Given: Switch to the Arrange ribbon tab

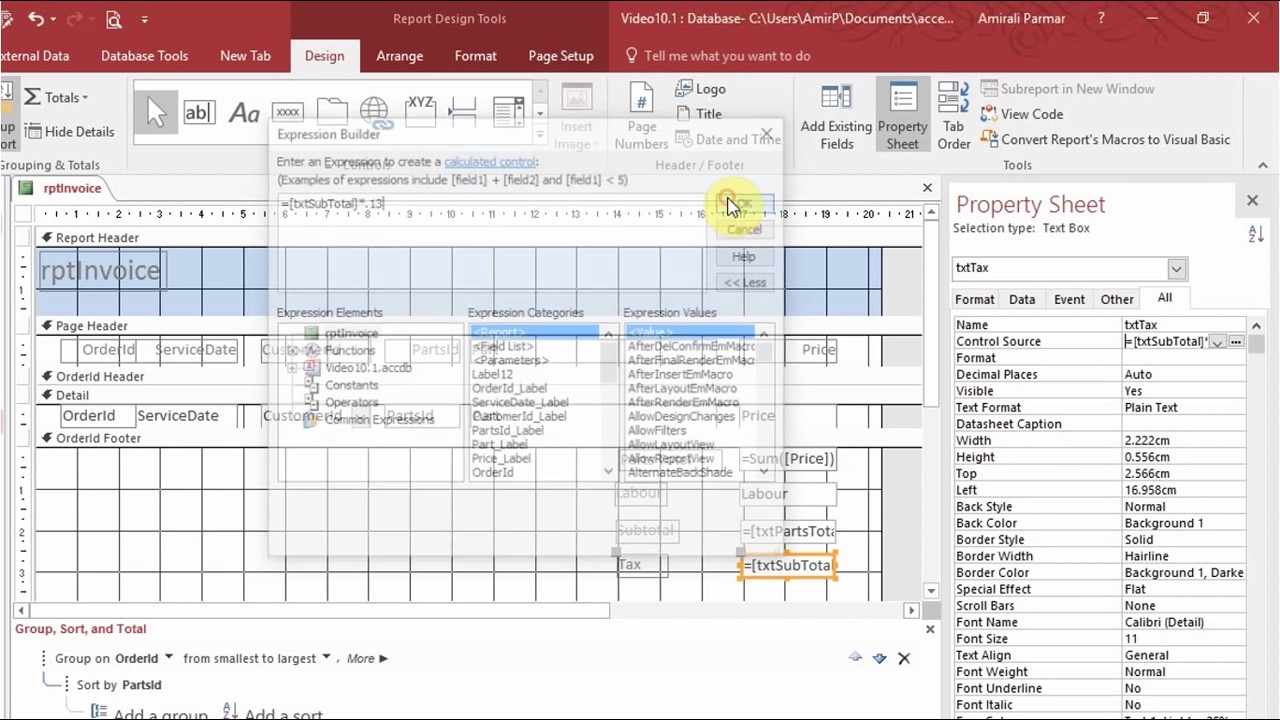Looking at the screenshot, I should (x=399, y=56).
